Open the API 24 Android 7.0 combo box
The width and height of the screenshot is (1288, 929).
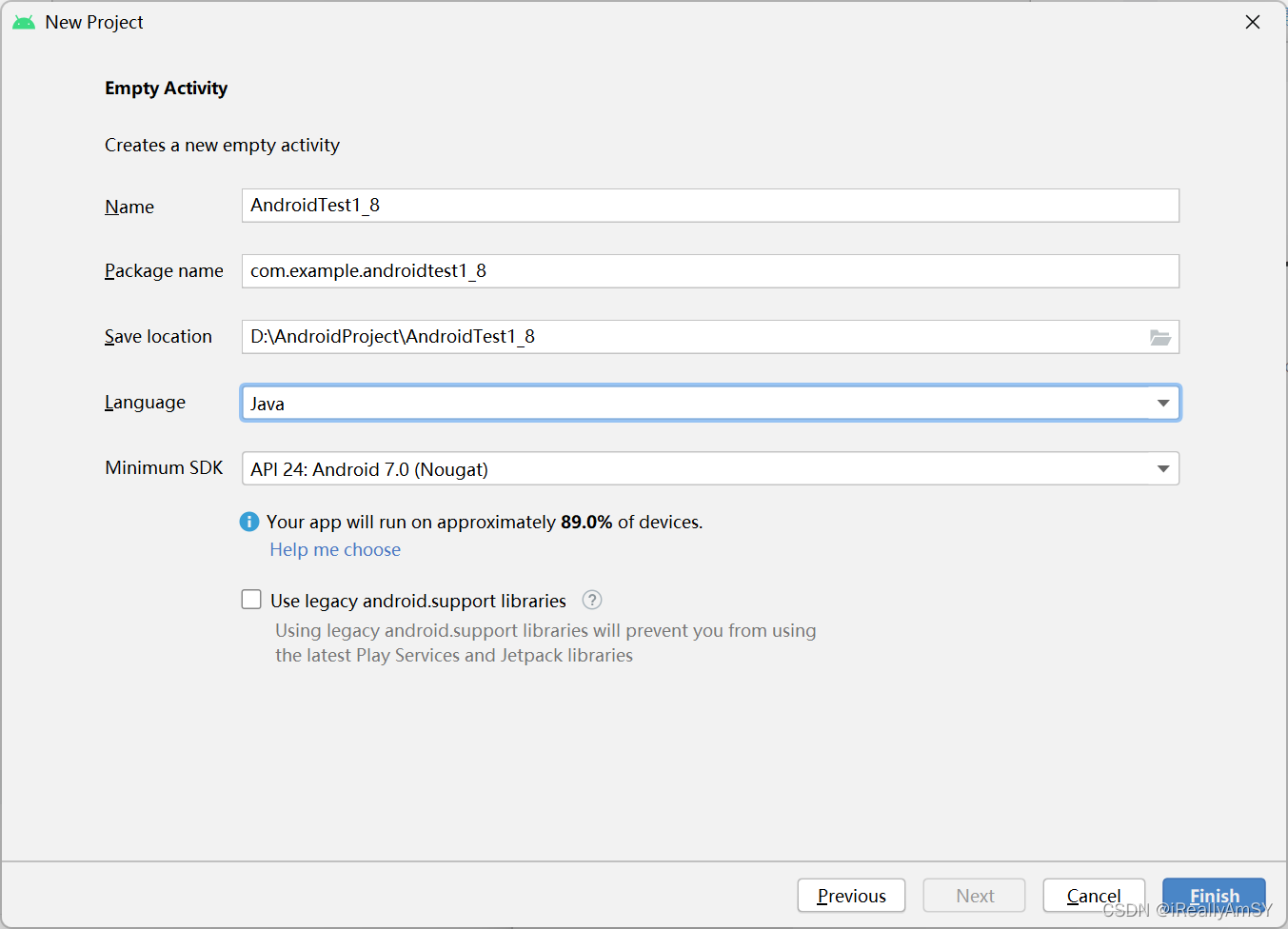coord(710,468)
